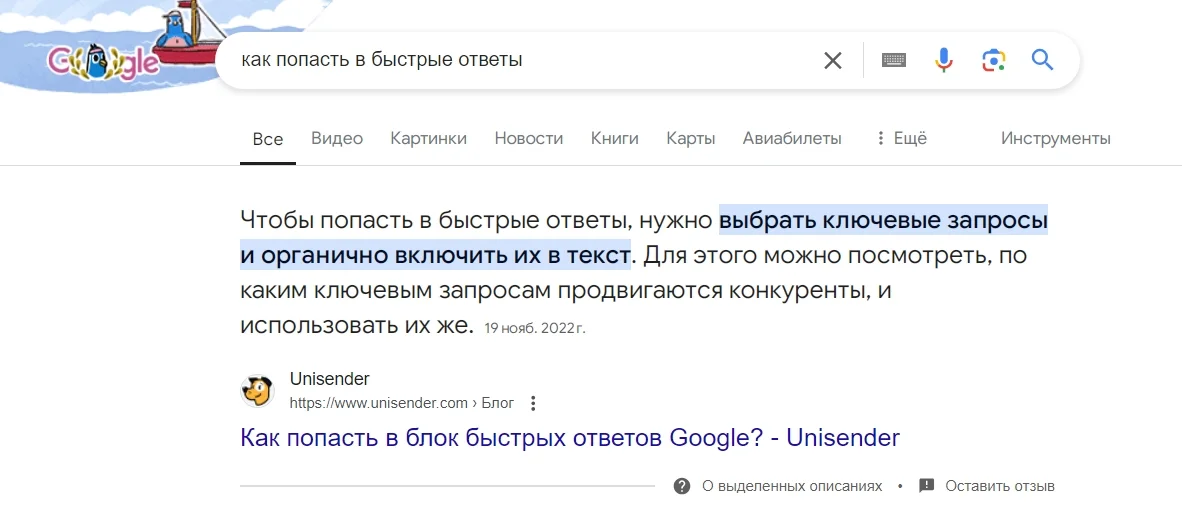
Task: Select the Новости tab
Action: 528,139
